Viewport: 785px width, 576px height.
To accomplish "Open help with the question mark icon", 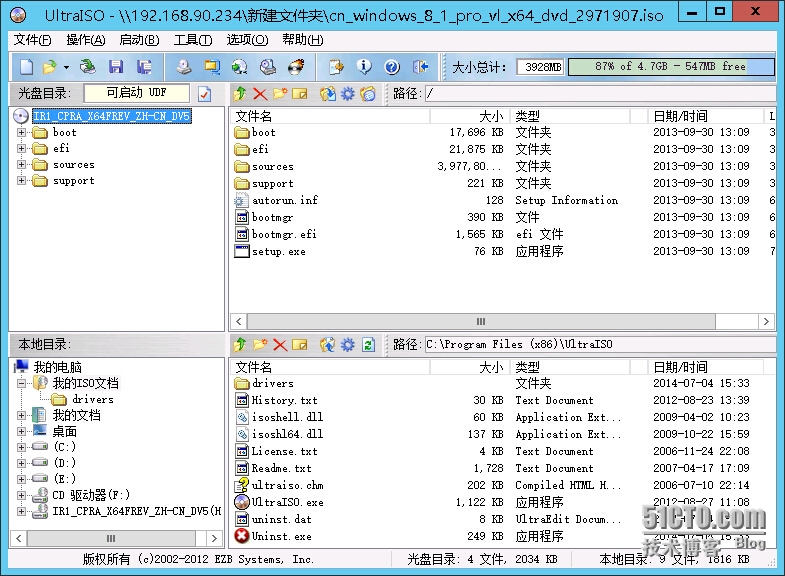I will [392, 67].
